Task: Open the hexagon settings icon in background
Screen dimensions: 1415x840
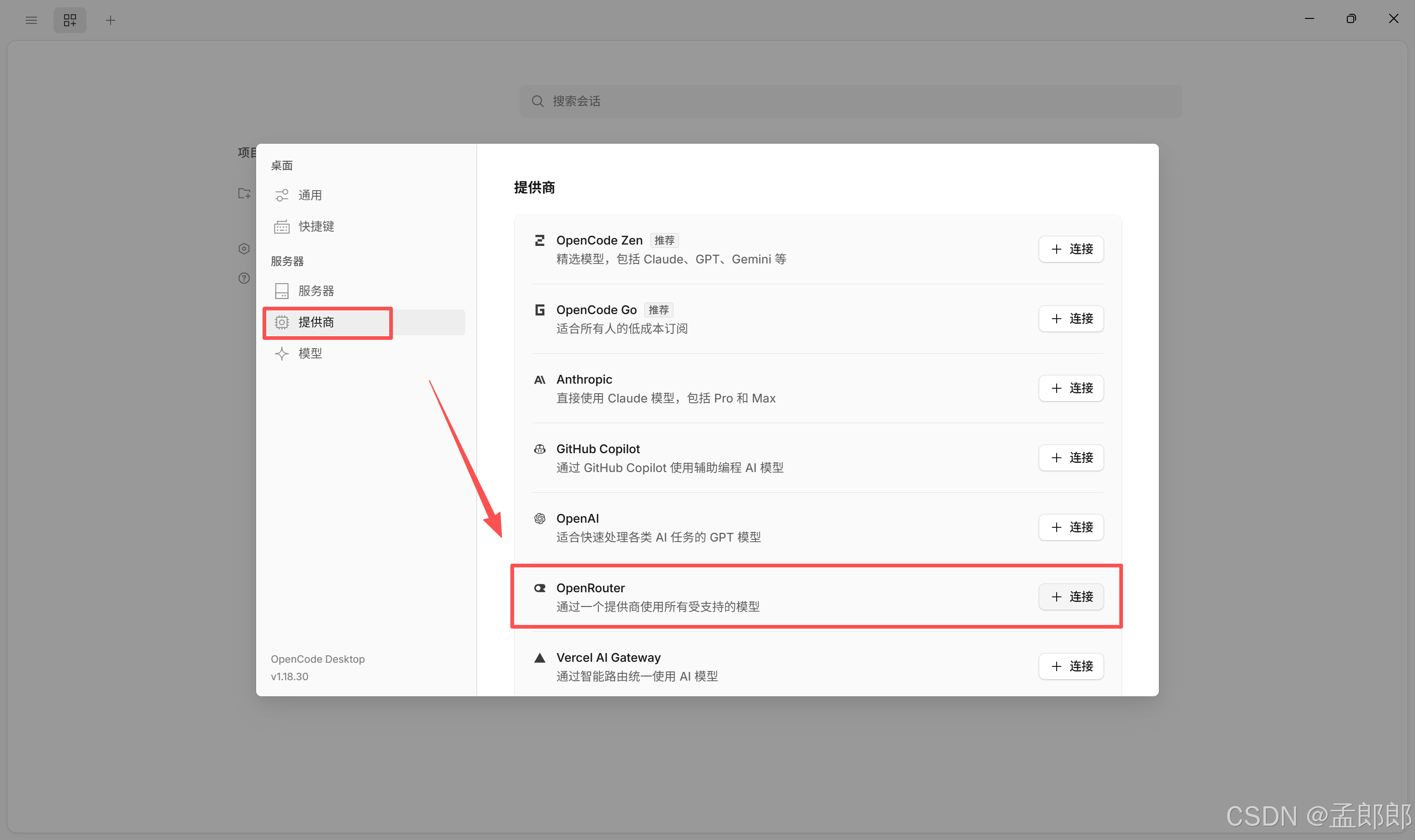Action: (244, 249)
